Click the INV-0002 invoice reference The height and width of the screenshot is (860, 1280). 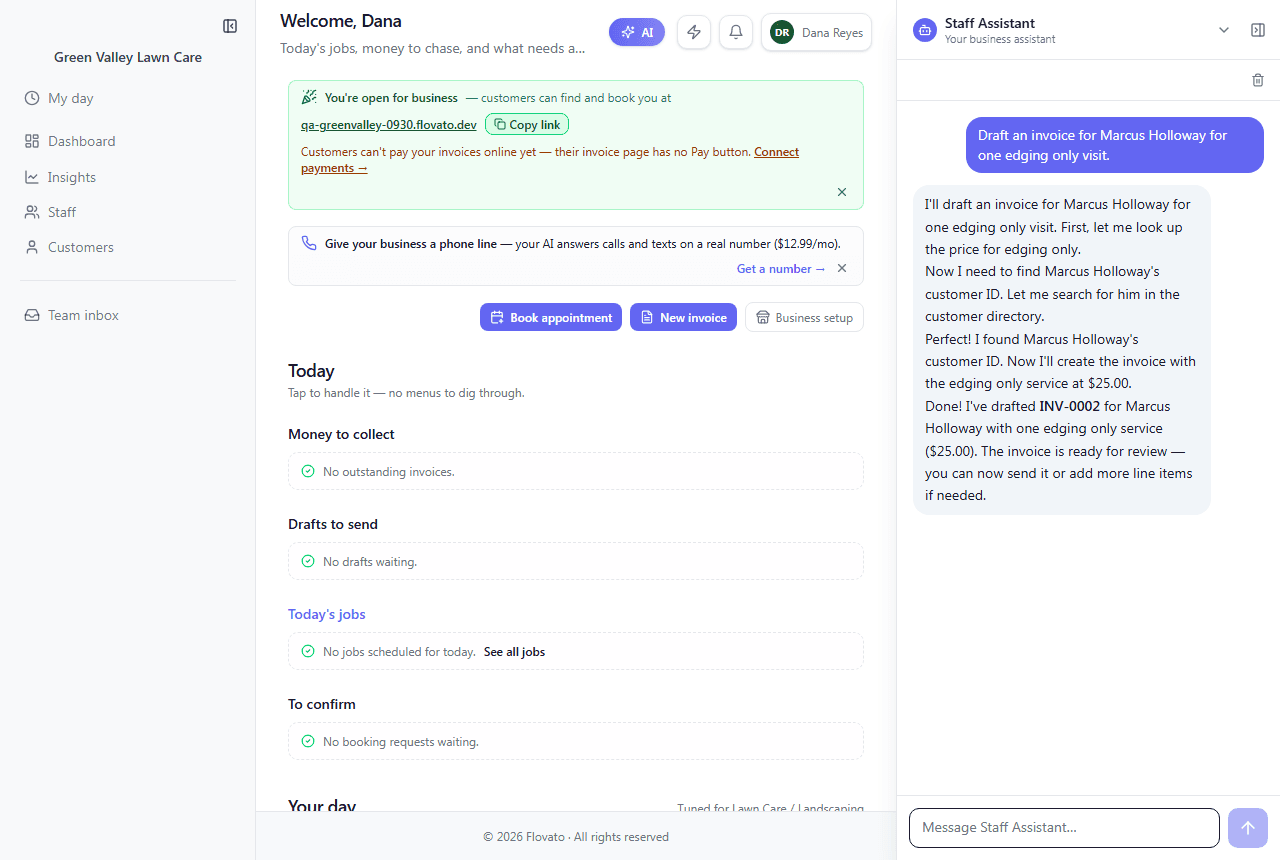pyautogui.click(x=1070, y=406)
